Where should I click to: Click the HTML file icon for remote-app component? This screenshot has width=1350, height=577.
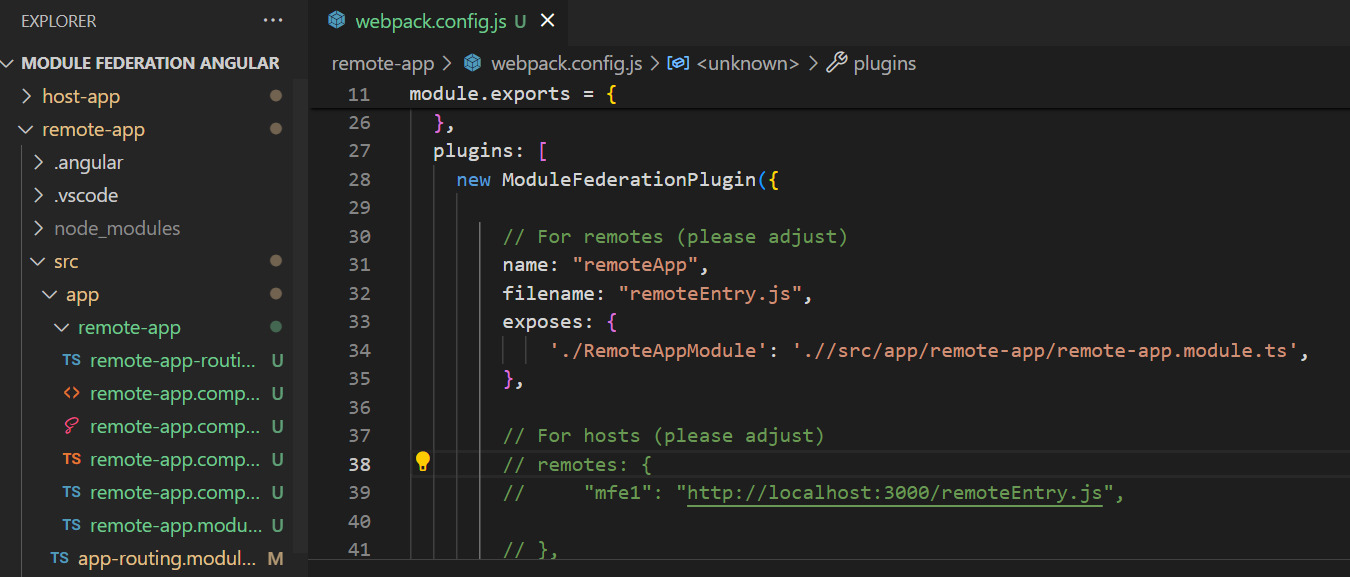click(x=72, y=394)
